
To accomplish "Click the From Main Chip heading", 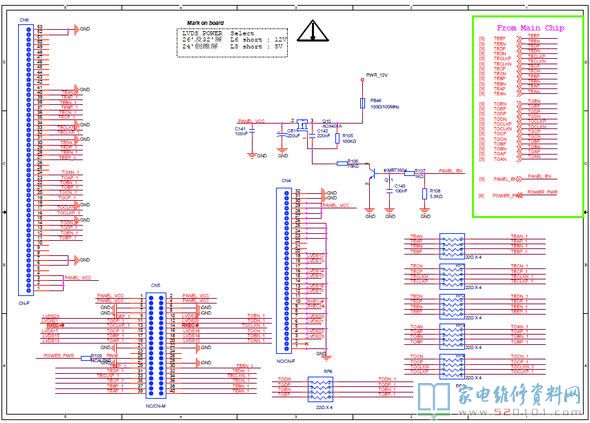I will point(530,28).
